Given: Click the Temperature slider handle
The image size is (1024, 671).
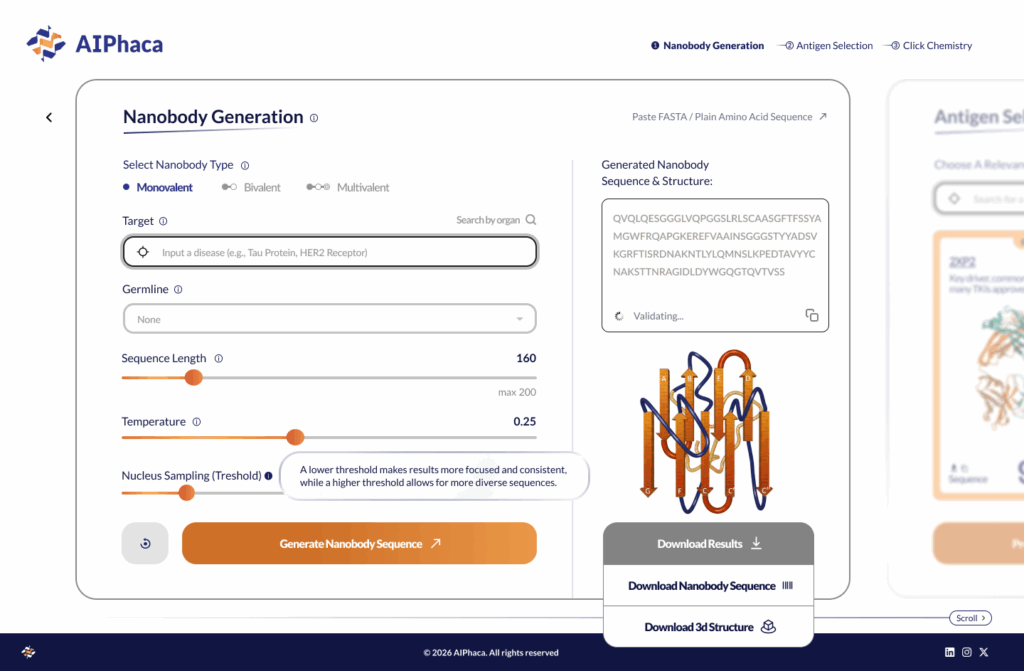Looking at the screenshot, I should tap(295, 437).
